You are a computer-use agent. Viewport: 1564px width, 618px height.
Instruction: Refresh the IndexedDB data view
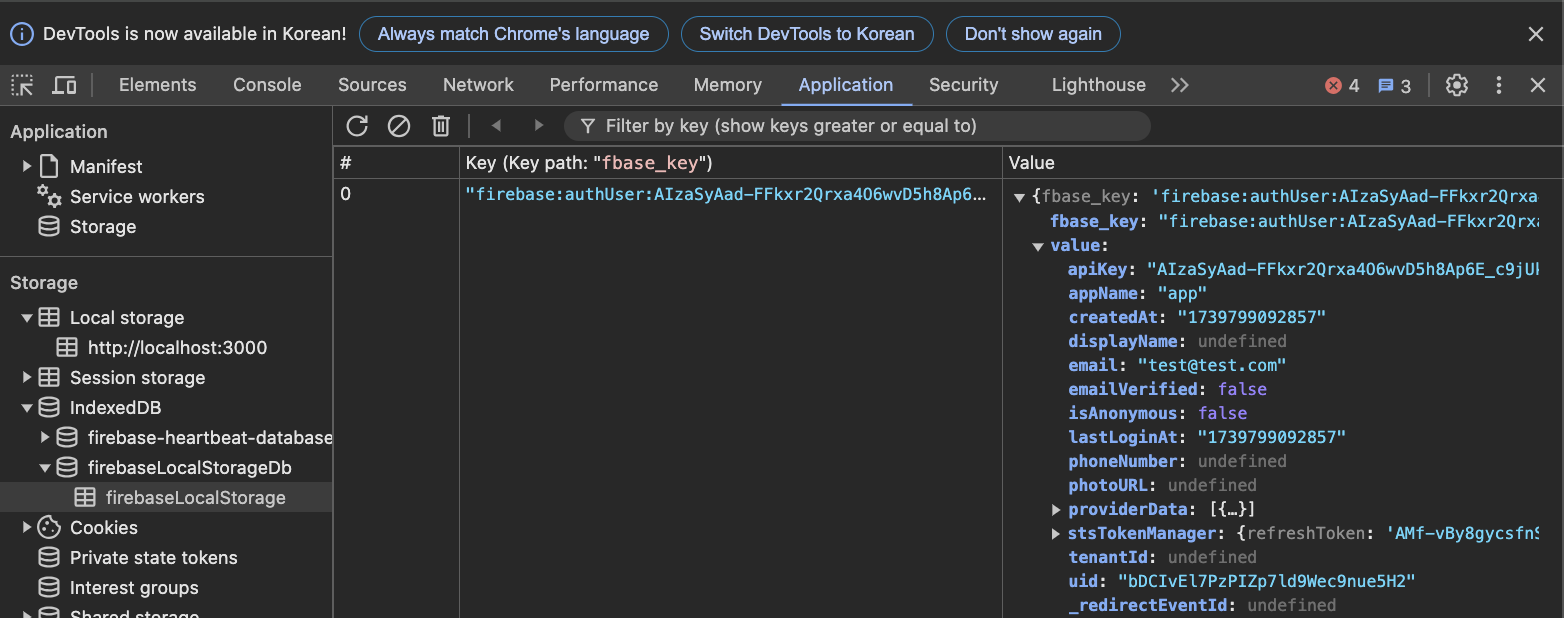(357, 126)
